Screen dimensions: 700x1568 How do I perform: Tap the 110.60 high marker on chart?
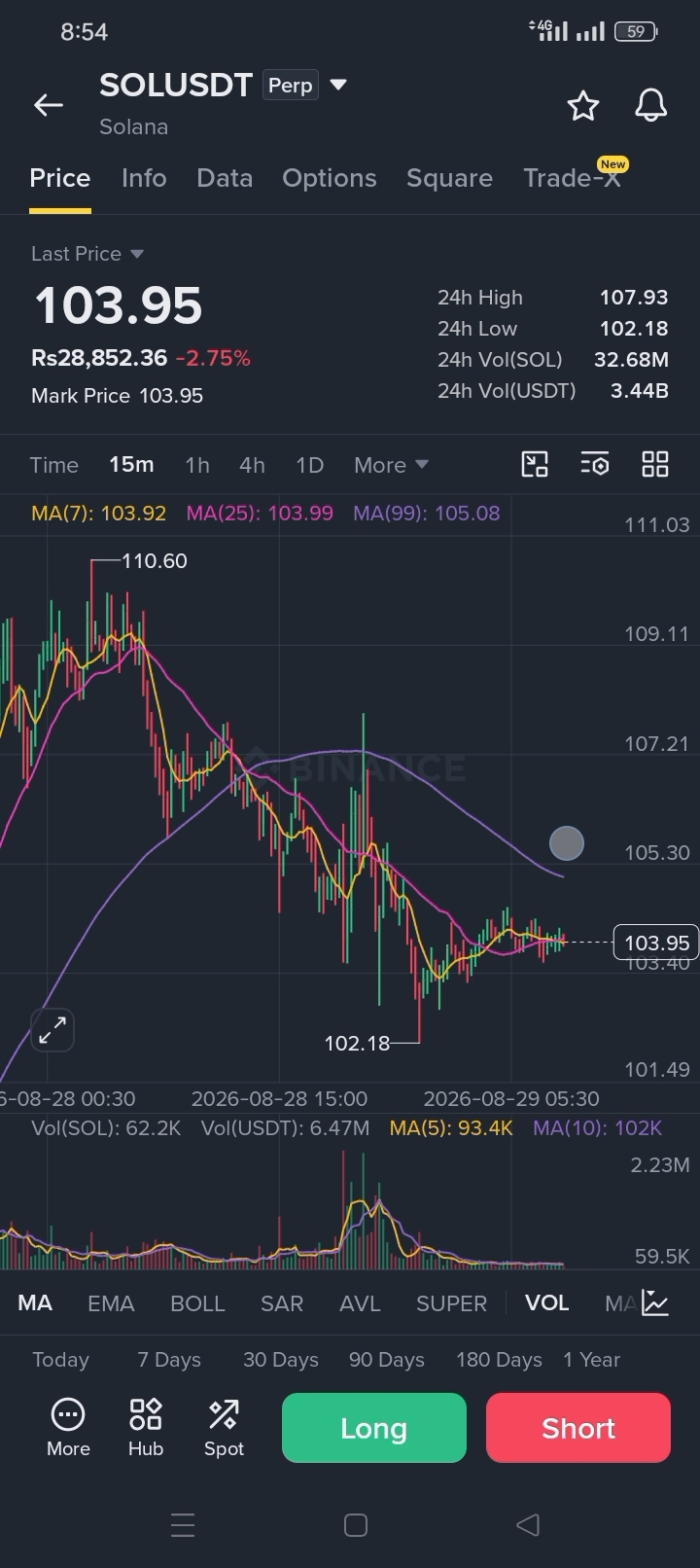[154, 561]
